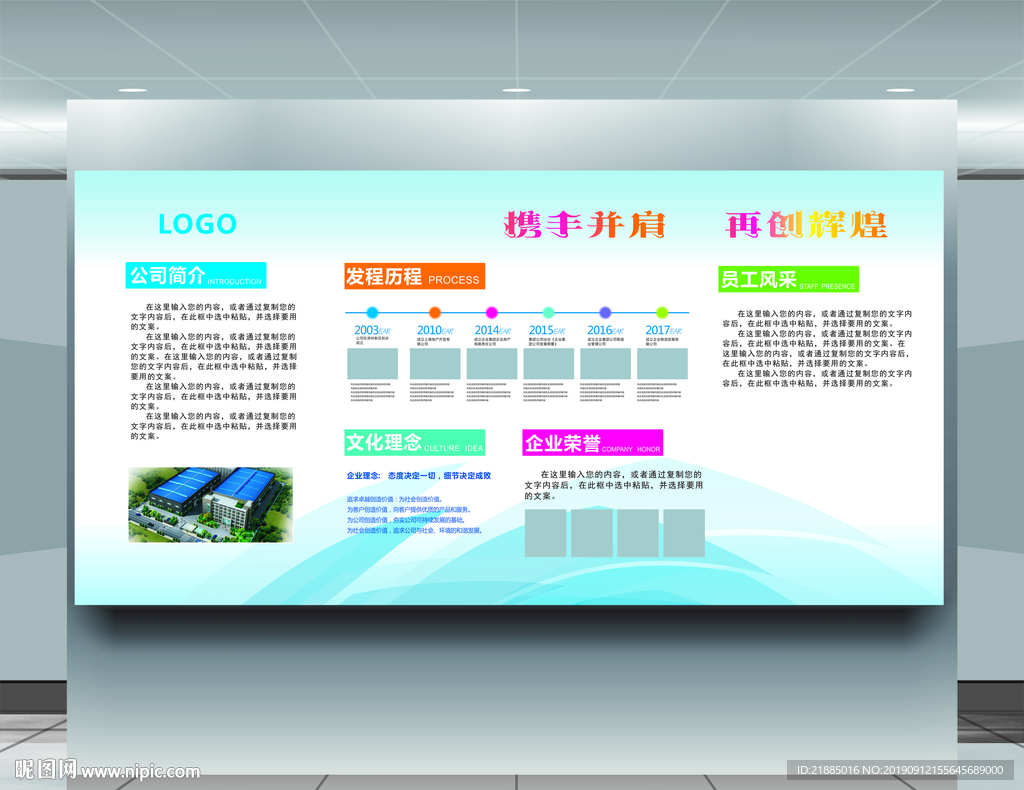Click the cyan LOGO text
Viewport: 1024px width, 790px height.
point(197,224)
